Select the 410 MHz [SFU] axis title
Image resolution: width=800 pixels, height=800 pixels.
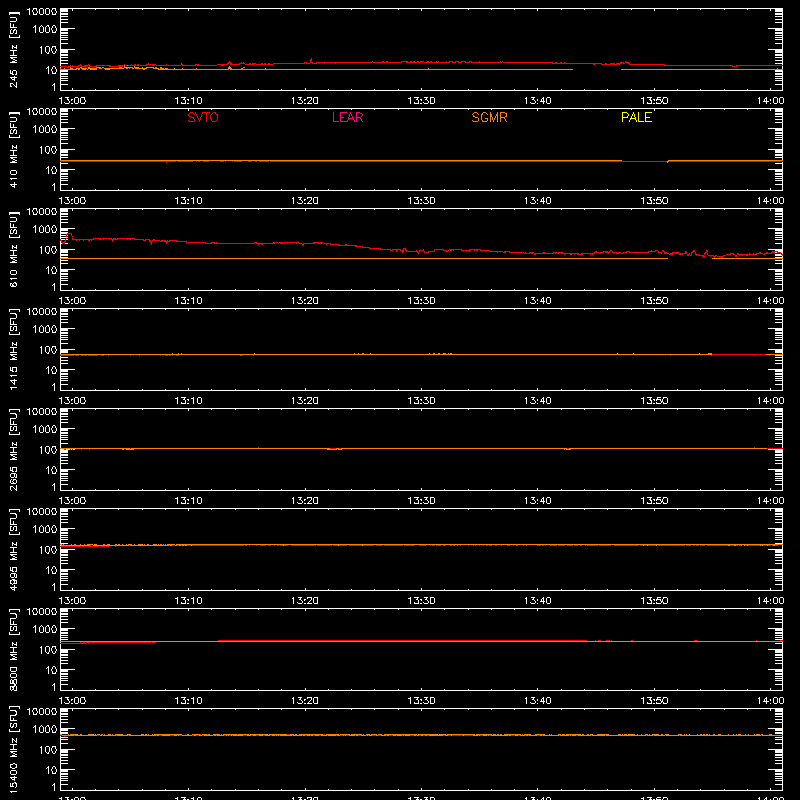coord(14,149)
